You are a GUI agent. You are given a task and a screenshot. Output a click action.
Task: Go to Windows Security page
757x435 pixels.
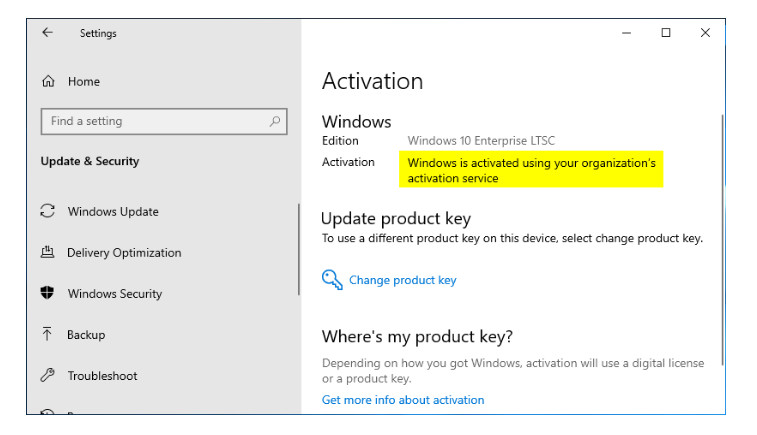coord(115,294)
